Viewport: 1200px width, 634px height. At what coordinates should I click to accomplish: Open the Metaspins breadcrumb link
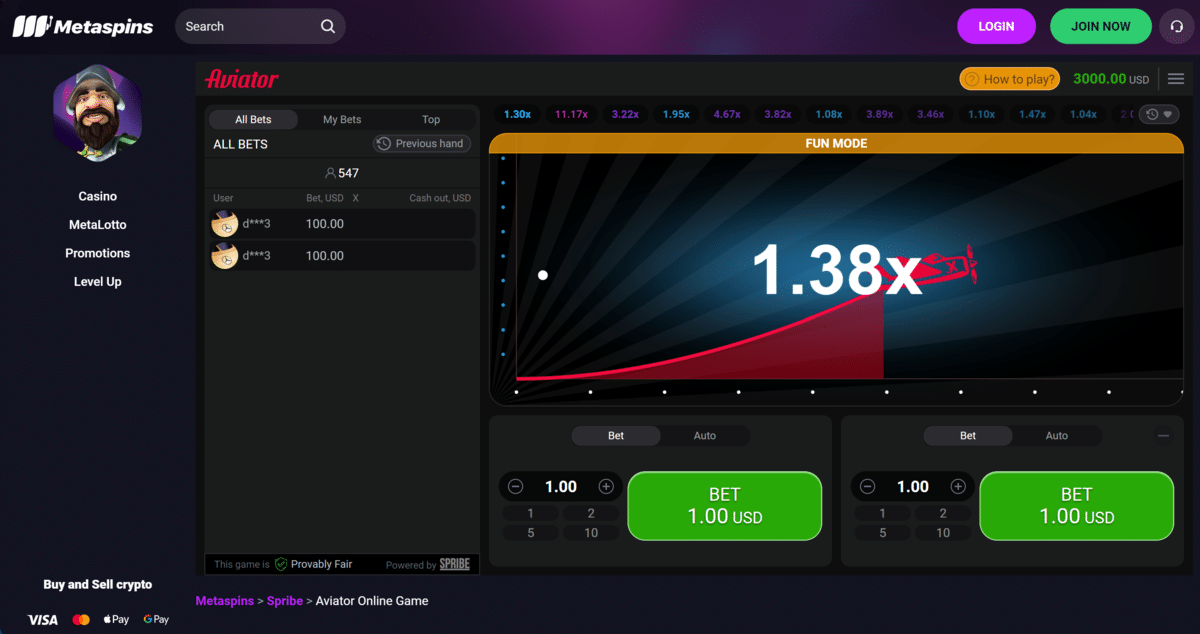225,601
